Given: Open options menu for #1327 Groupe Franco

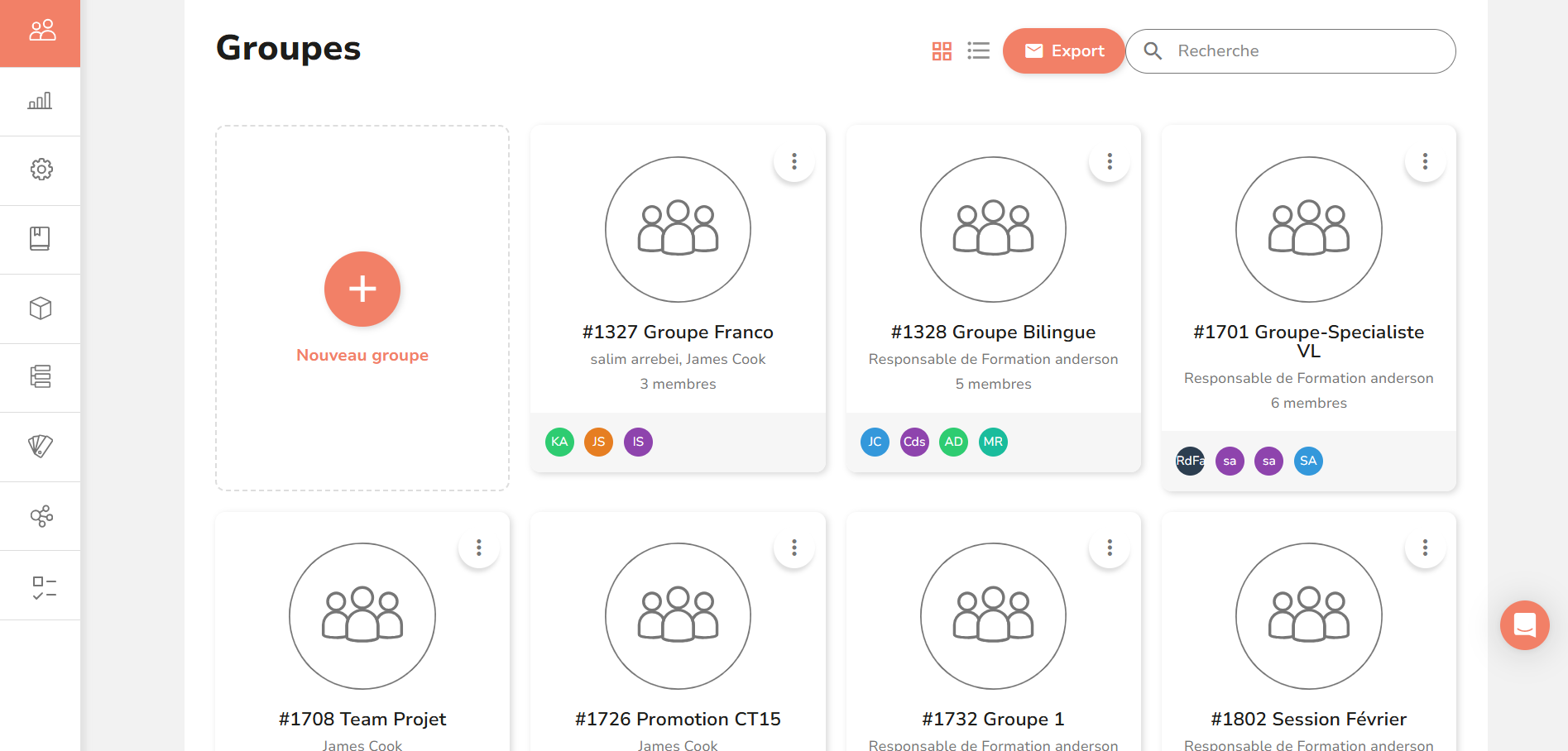Looking at the screenshot, I should click(794, 160).
